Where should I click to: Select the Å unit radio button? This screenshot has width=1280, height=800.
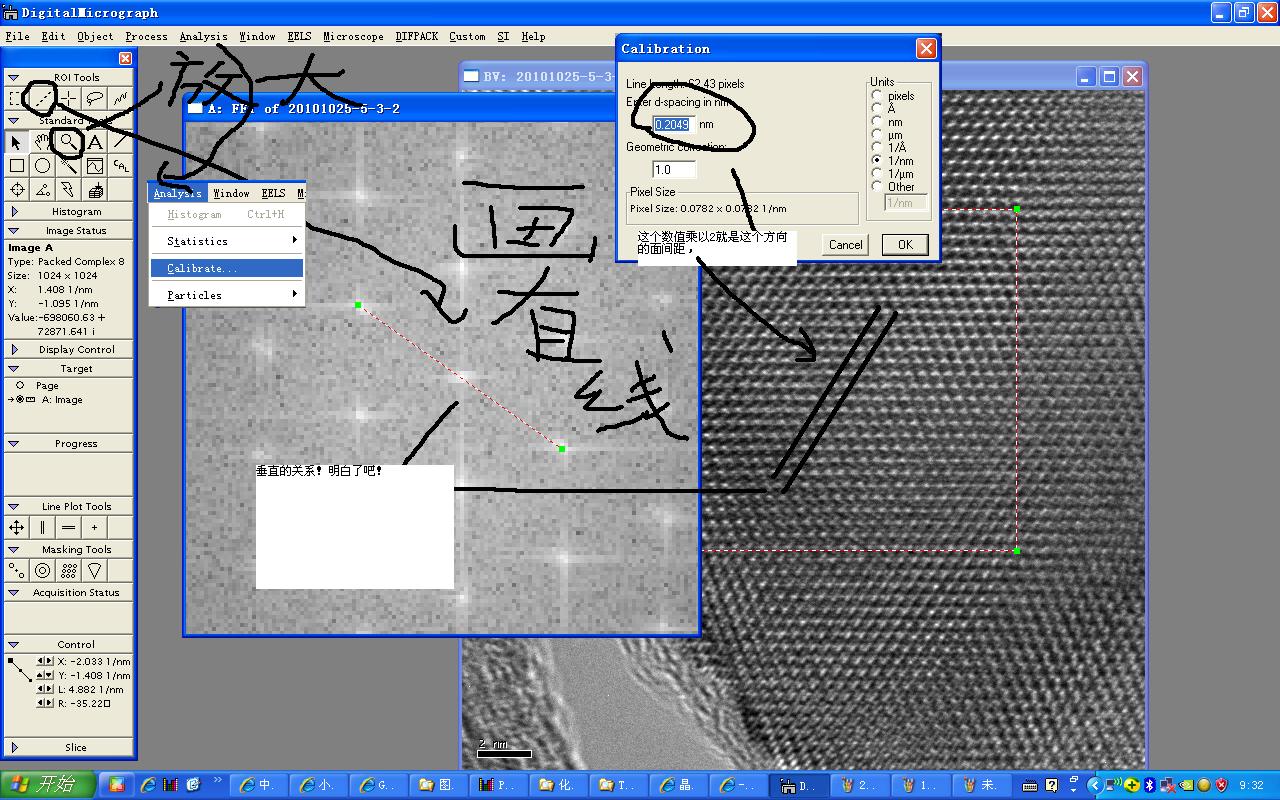coord(877,109)
